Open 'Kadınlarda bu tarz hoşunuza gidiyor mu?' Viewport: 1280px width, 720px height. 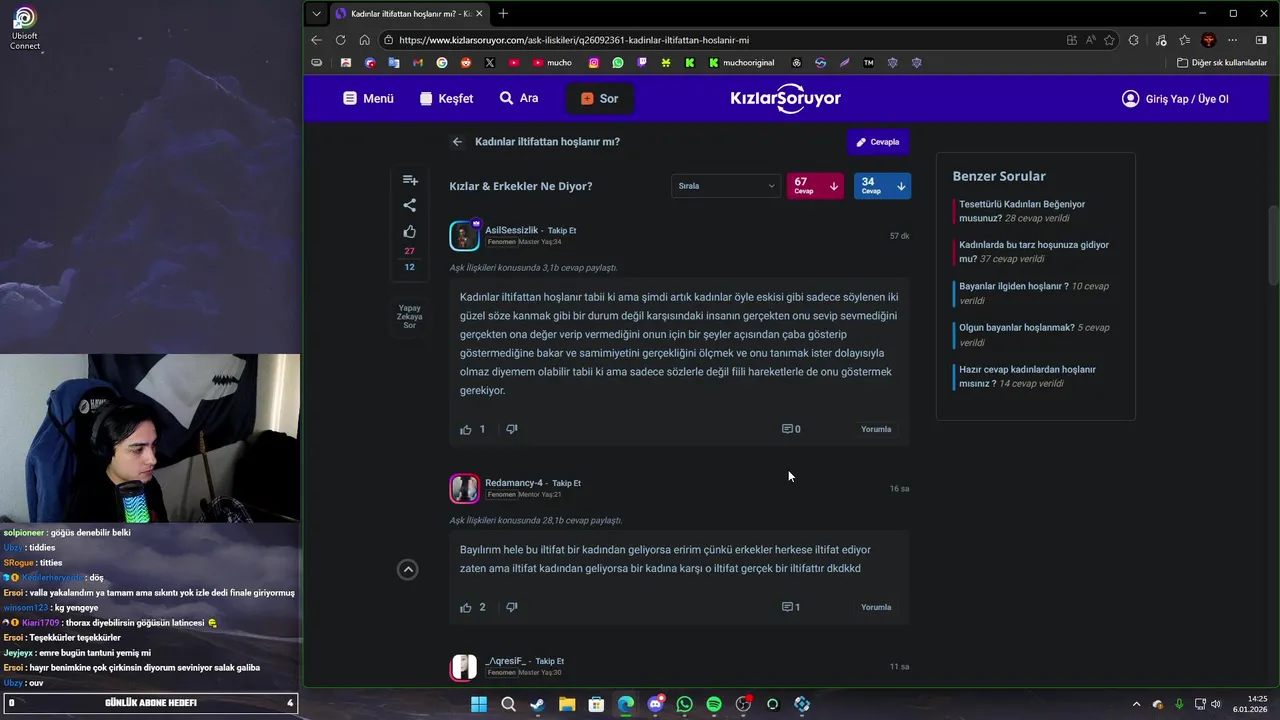tap(1035, 252)
